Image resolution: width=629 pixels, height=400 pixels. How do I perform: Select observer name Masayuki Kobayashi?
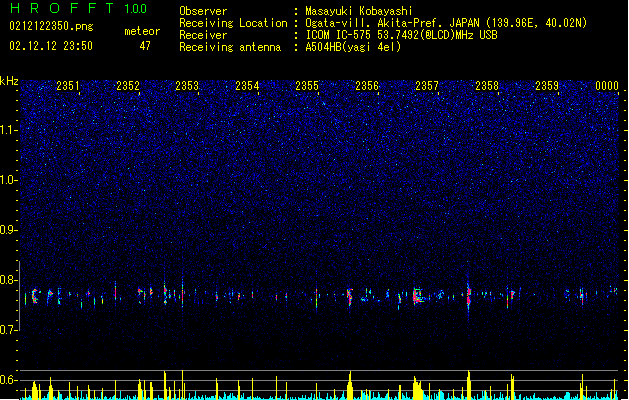359,11
